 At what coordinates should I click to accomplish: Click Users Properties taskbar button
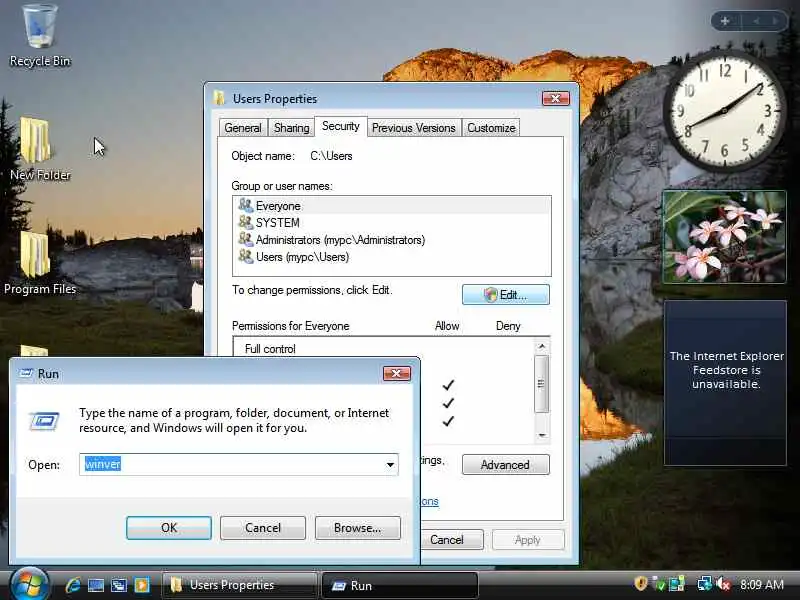(239, 585)
